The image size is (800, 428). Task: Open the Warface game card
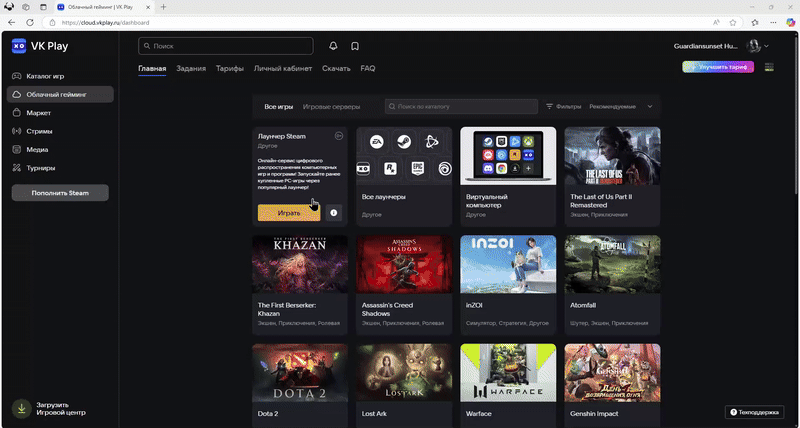point(508,386)
